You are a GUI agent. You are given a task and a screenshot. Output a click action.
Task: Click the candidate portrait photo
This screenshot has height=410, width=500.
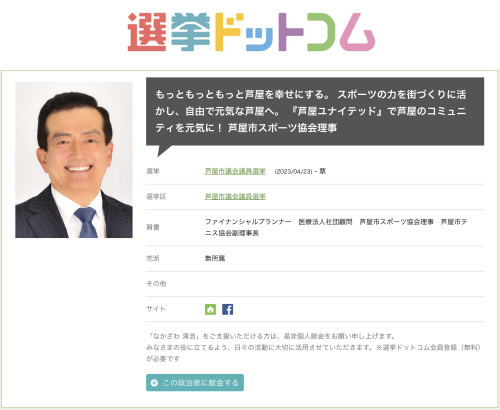[x=74, y=160]
